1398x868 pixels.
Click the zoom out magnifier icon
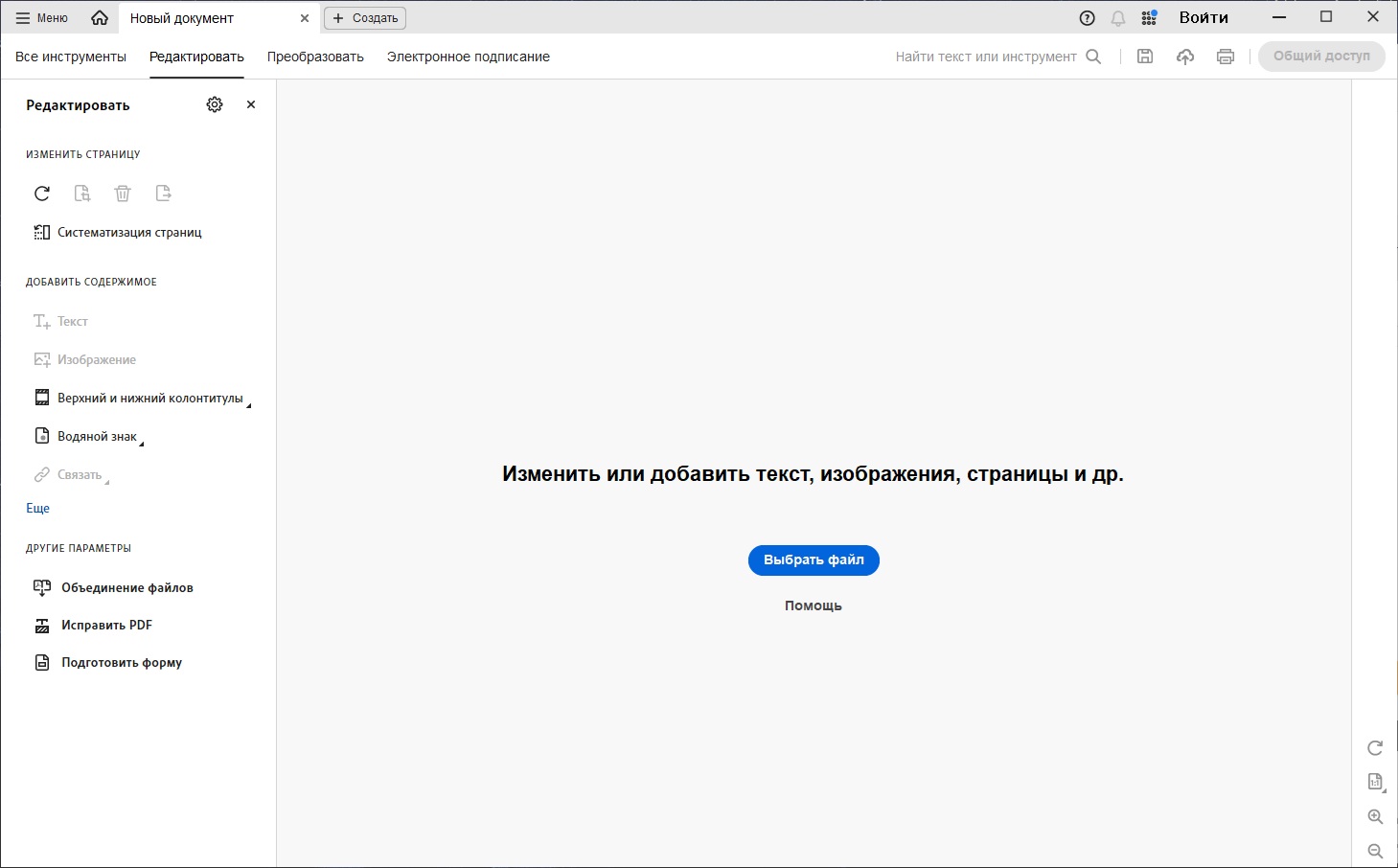[x=1375, y=851]
